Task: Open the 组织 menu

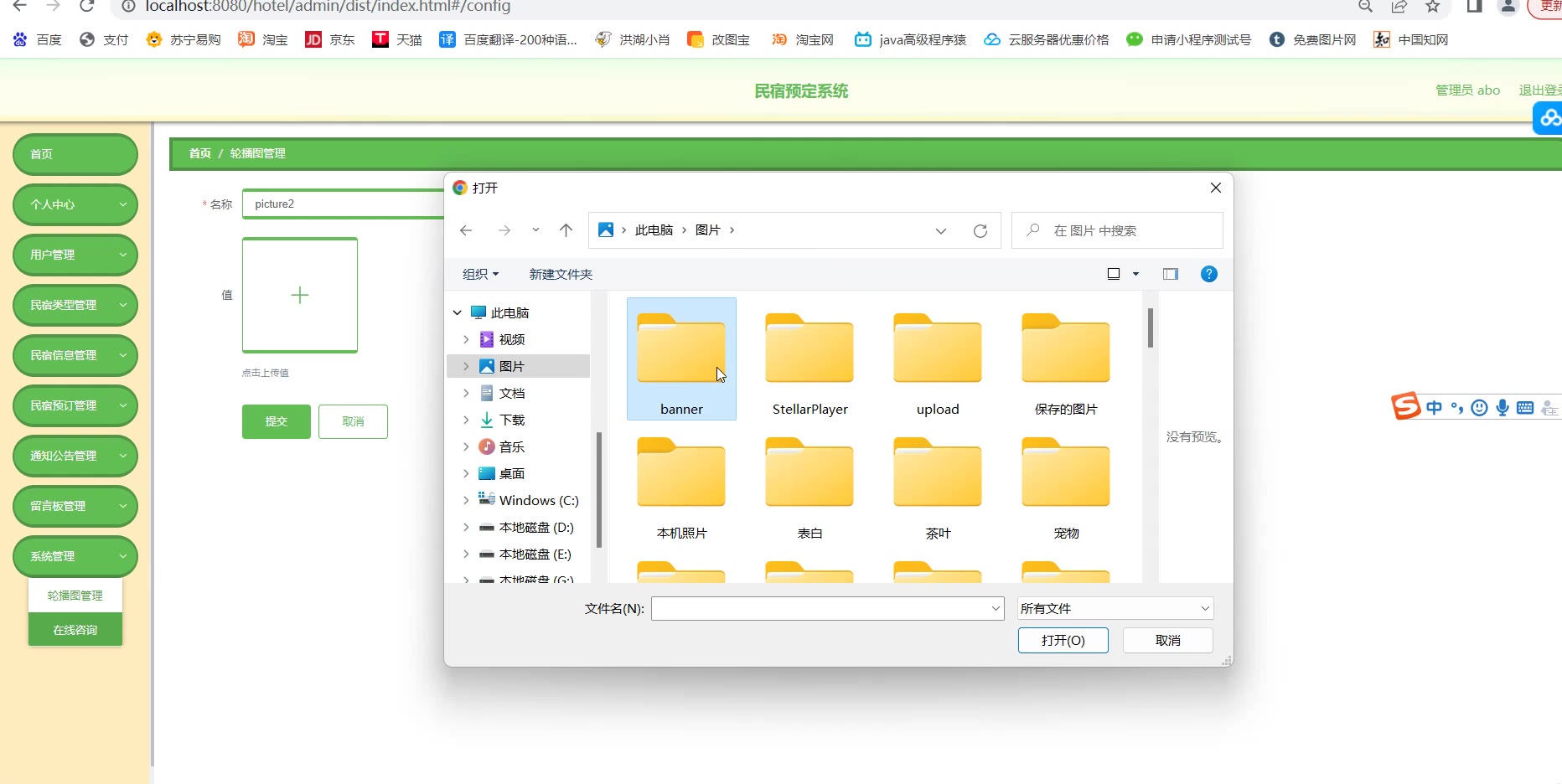Action: click(x=480, y=274)
